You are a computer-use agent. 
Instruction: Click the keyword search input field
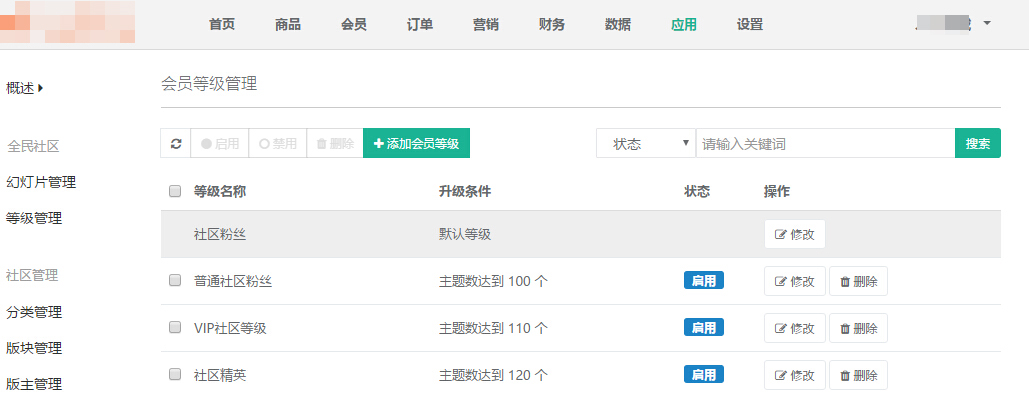[x=825, y=144]
